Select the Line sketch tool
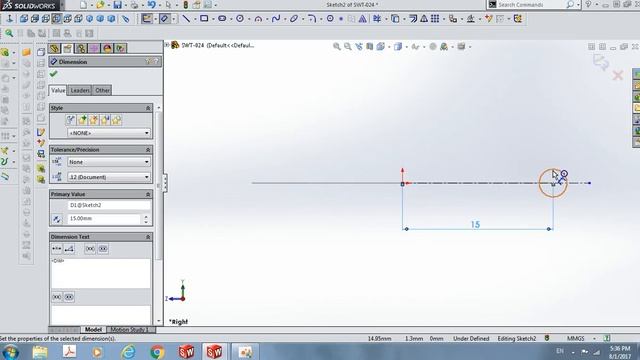640x360 pixels. click(186, 19)
